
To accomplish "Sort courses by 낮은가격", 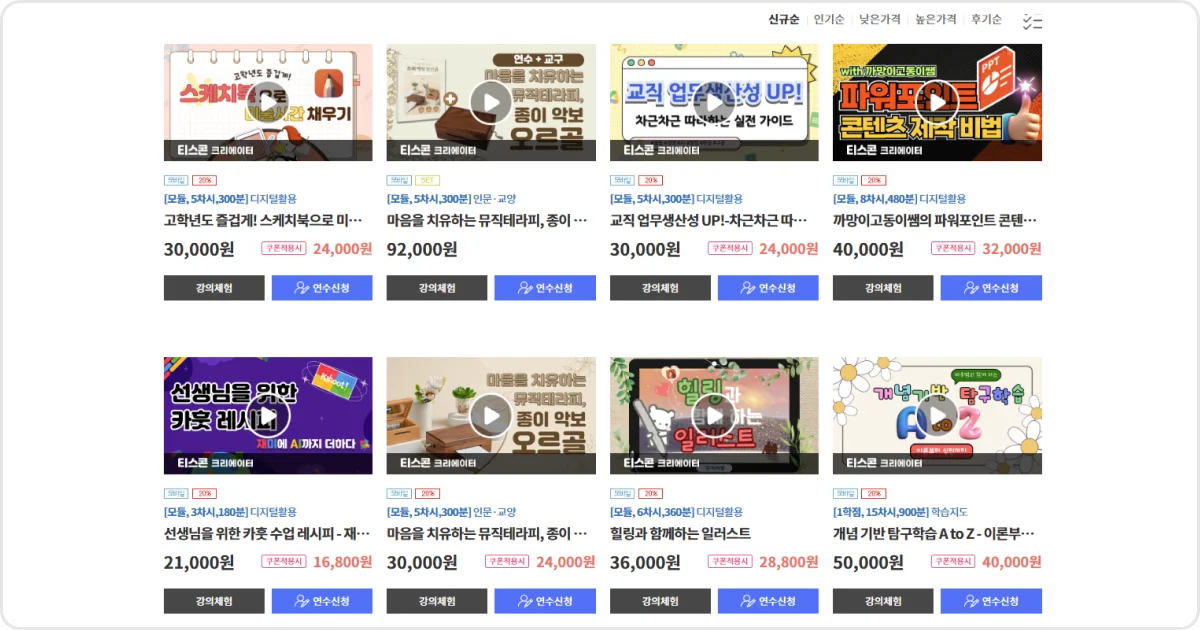I will 880,19.
